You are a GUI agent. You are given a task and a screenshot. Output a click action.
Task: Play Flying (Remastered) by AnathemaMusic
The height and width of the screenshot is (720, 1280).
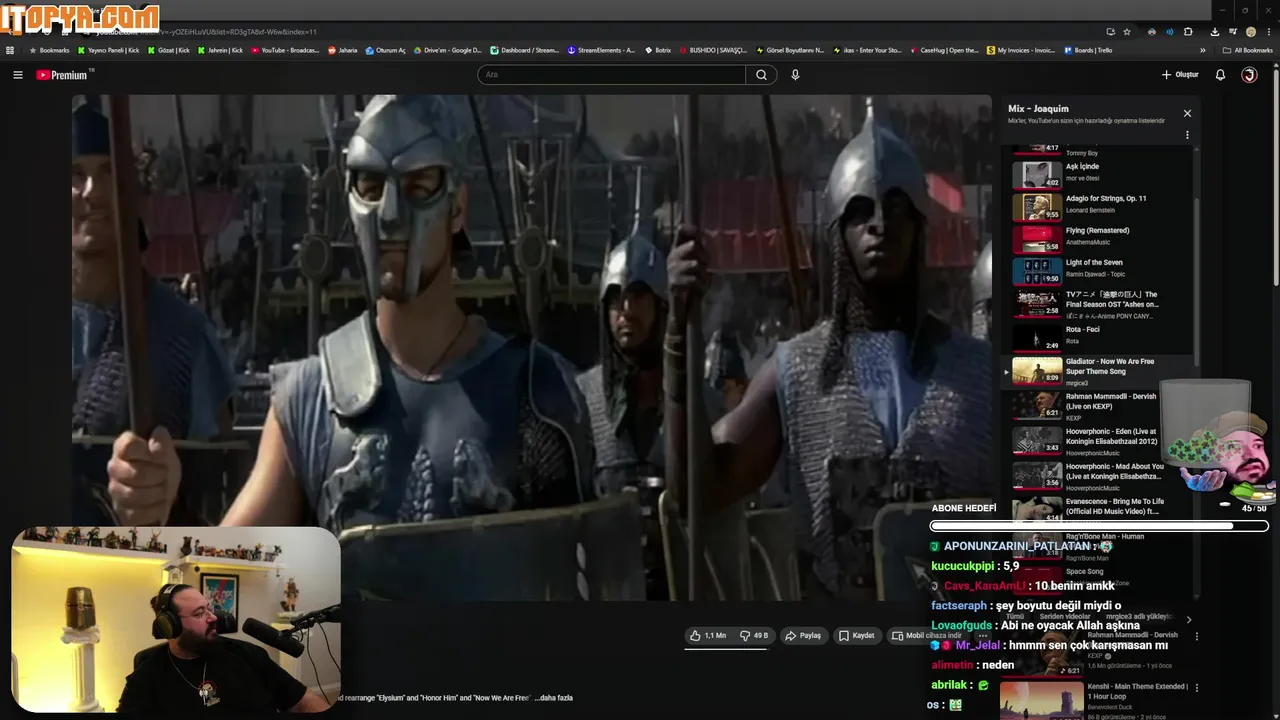1100,238
